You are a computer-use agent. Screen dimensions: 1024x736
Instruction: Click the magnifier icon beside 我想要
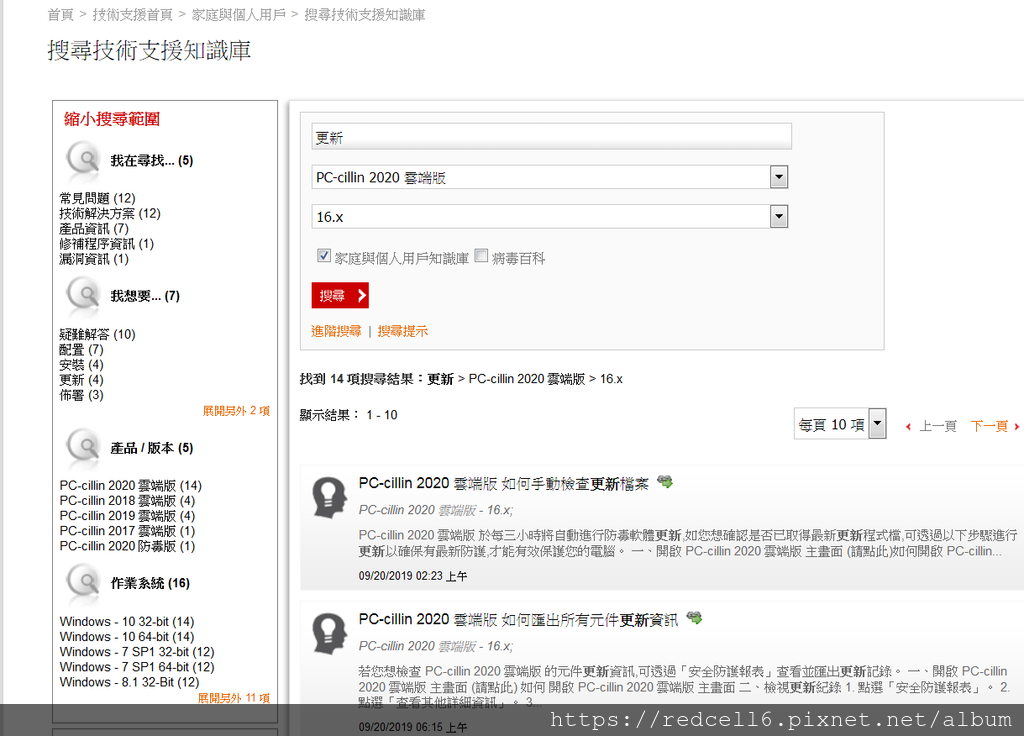(x=83, y=295)
